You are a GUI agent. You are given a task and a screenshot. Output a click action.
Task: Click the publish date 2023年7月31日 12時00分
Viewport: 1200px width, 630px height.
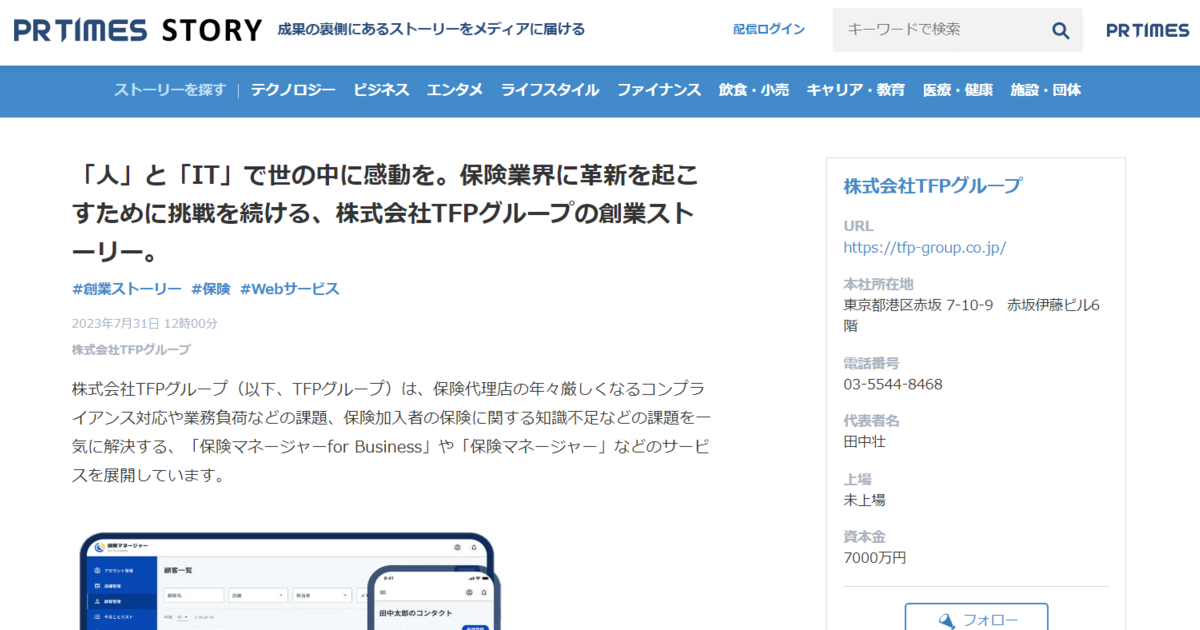click(145, 323)
